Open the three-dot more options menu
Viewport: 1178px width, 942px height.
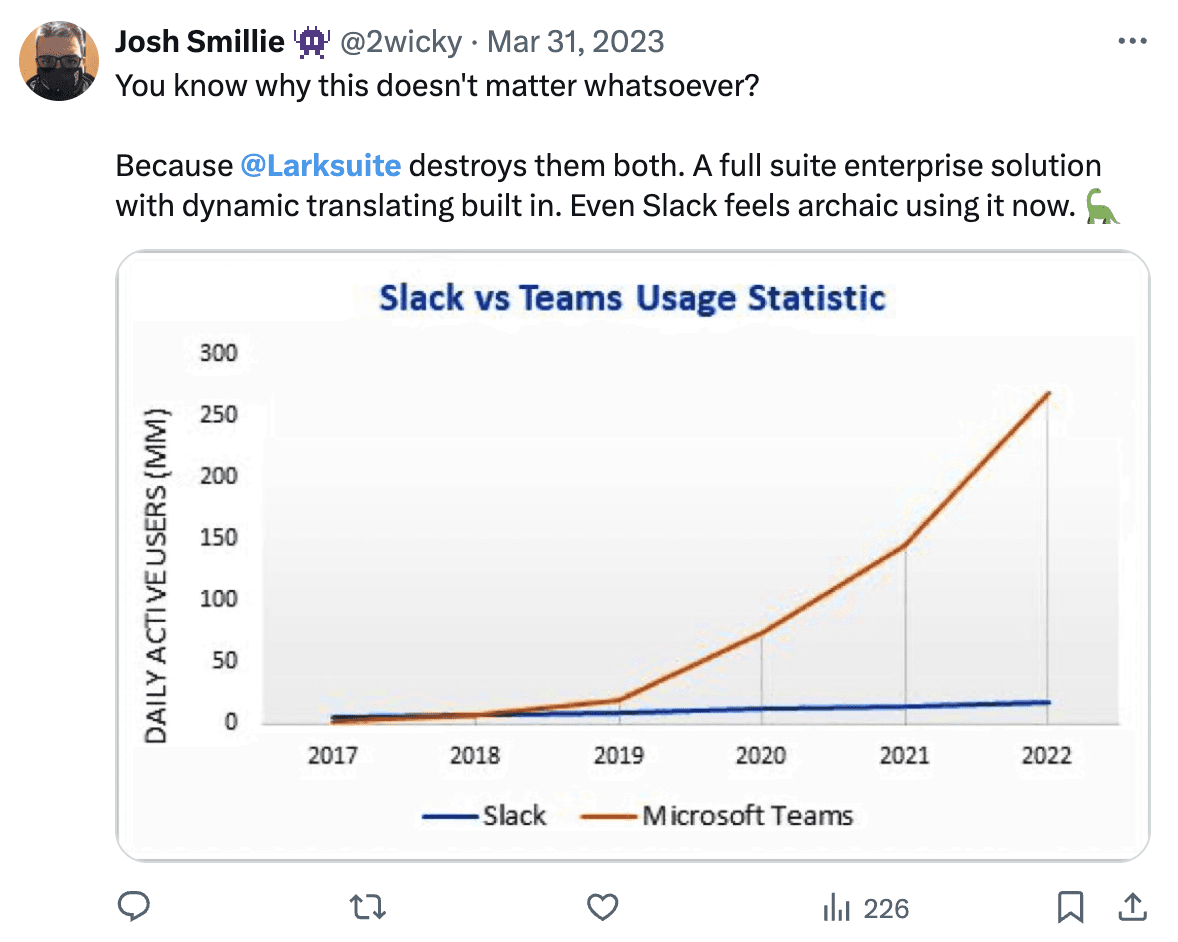(x=1133, y=40)
